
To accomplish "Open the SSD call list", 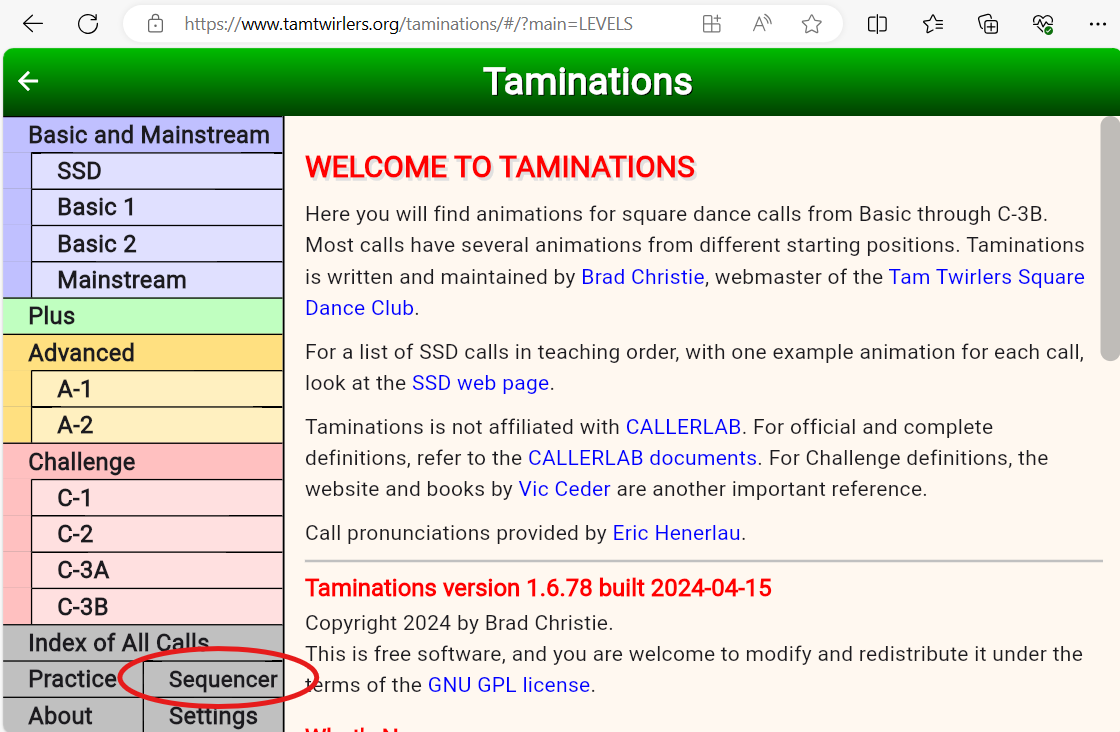I will (157, 171).
